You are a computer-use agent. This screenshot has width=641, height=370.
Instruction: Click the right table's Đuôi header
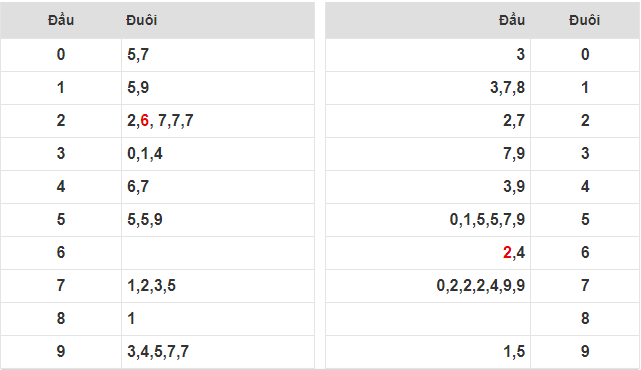585,20
